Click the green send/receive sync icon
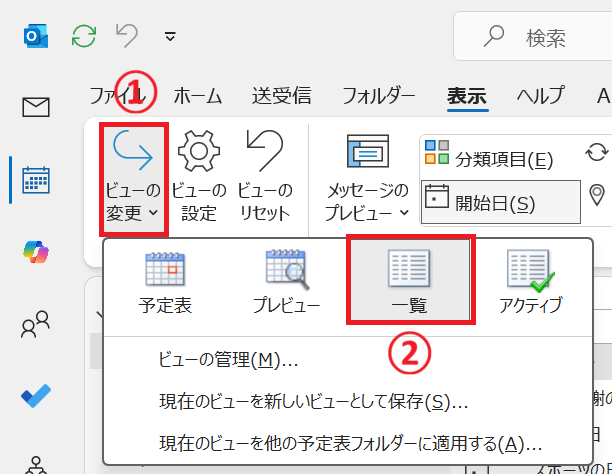 tap(84, 36)
